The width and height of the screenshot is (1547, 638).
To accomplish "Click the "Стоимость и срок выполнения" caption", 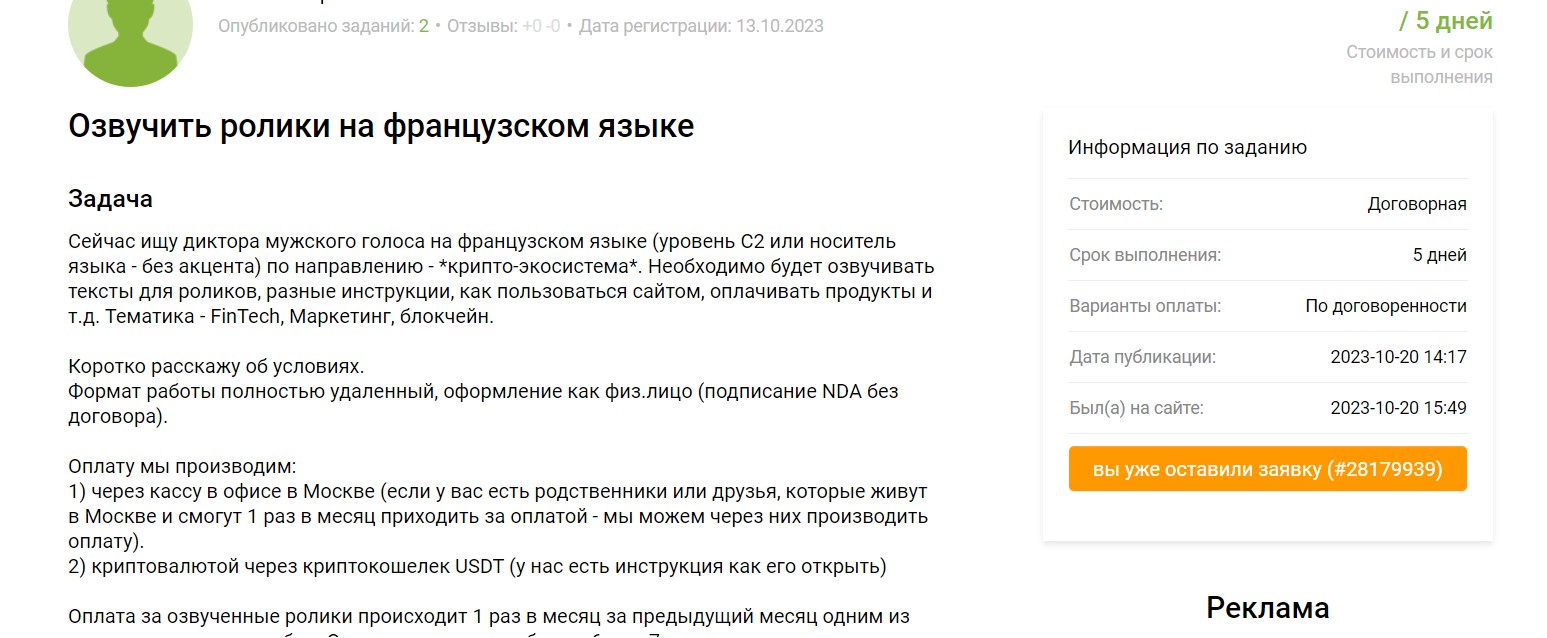I will pos(1419,64).
